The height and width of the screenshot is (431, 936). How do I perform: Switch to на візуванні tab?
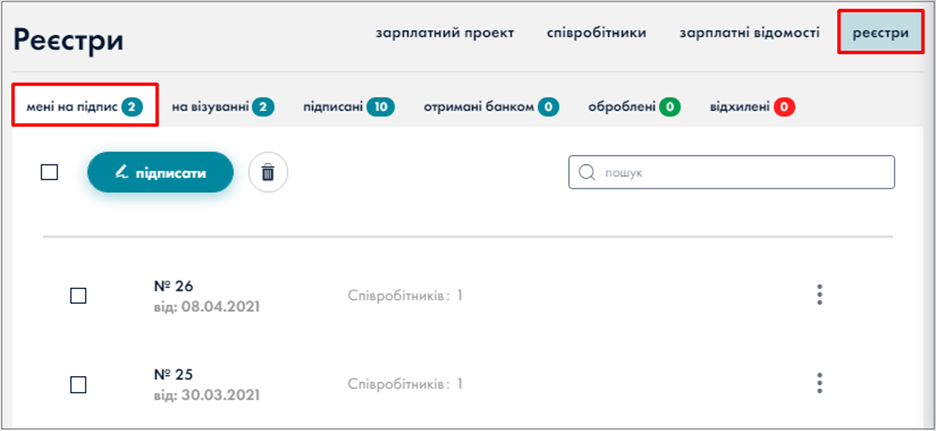click(210, 106)
